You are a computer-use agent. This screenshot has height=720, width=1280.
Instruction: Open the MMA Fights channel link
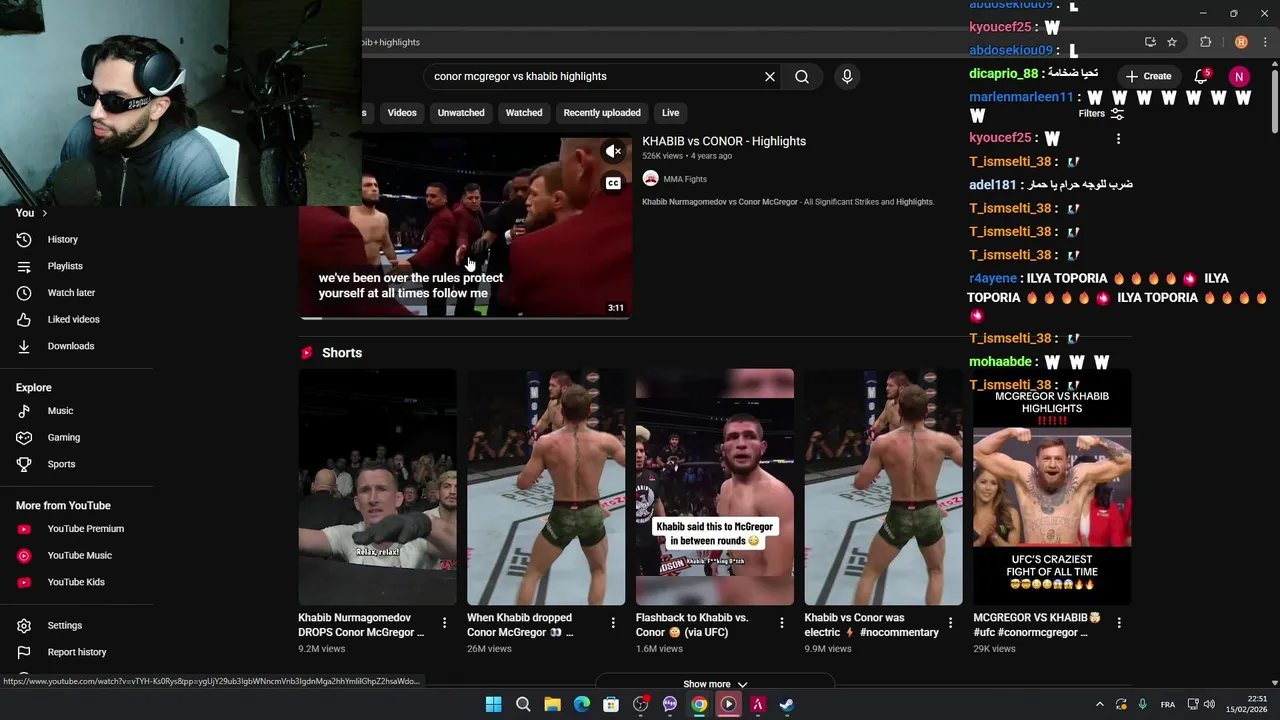(685, 179)
